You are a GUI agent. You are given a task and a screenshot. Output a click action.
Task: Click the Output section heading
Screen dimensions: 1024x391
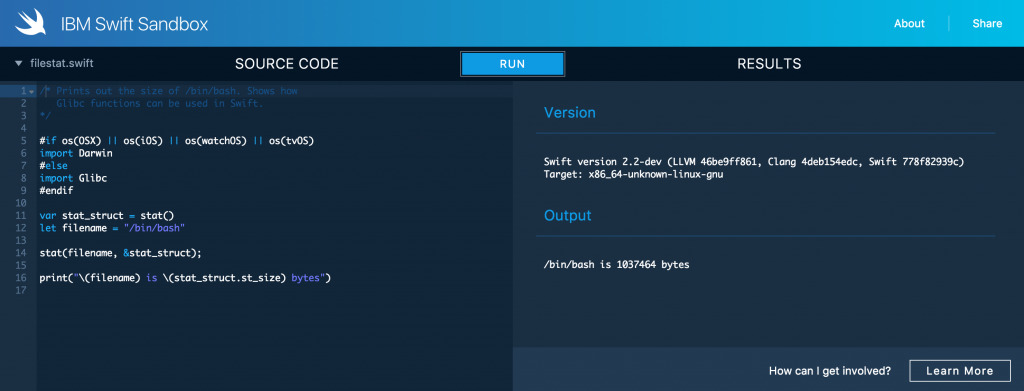tap(568, 215)
